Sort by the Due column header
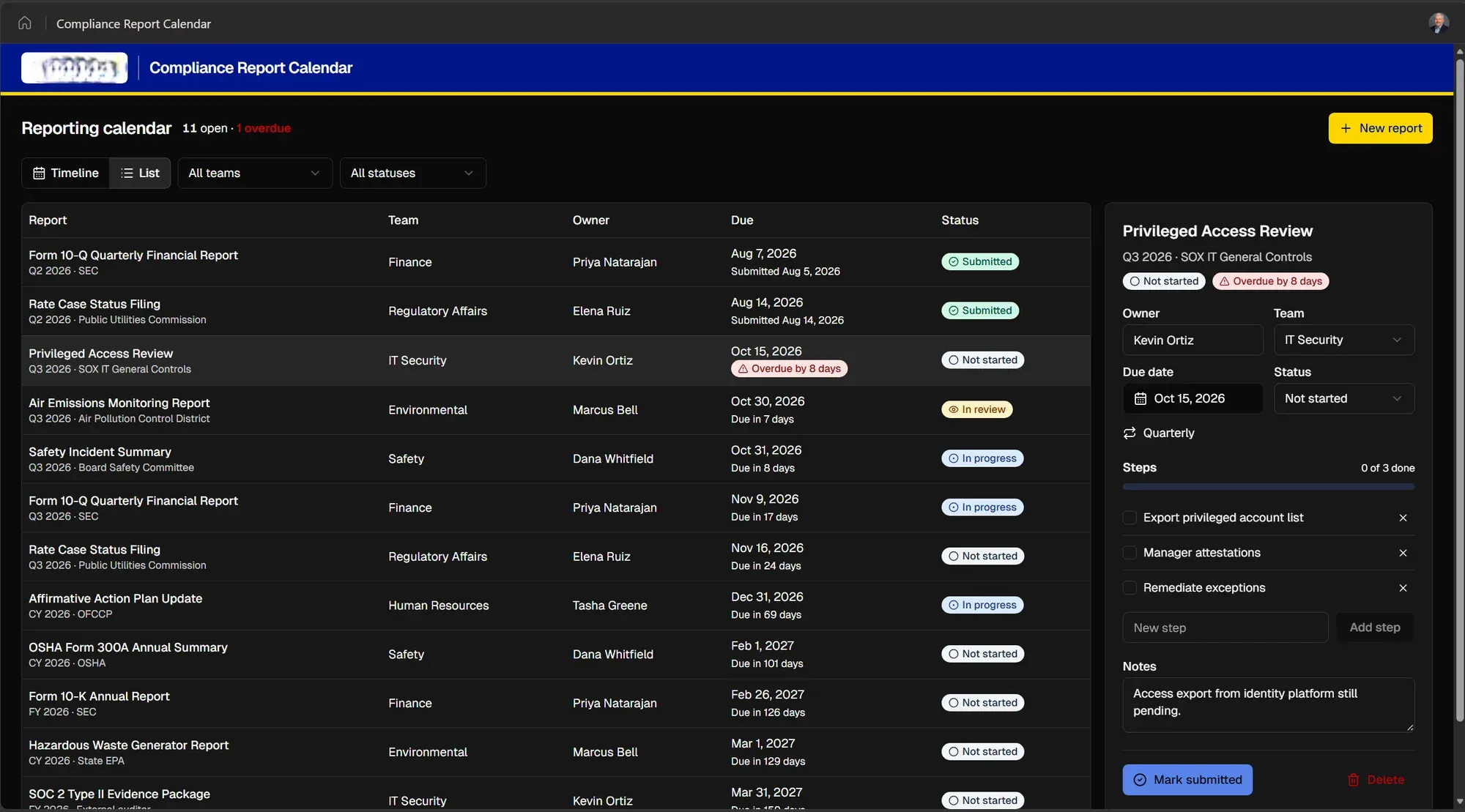The height and width of the screenshot is (812, 1465). click(x=741, y=220)
